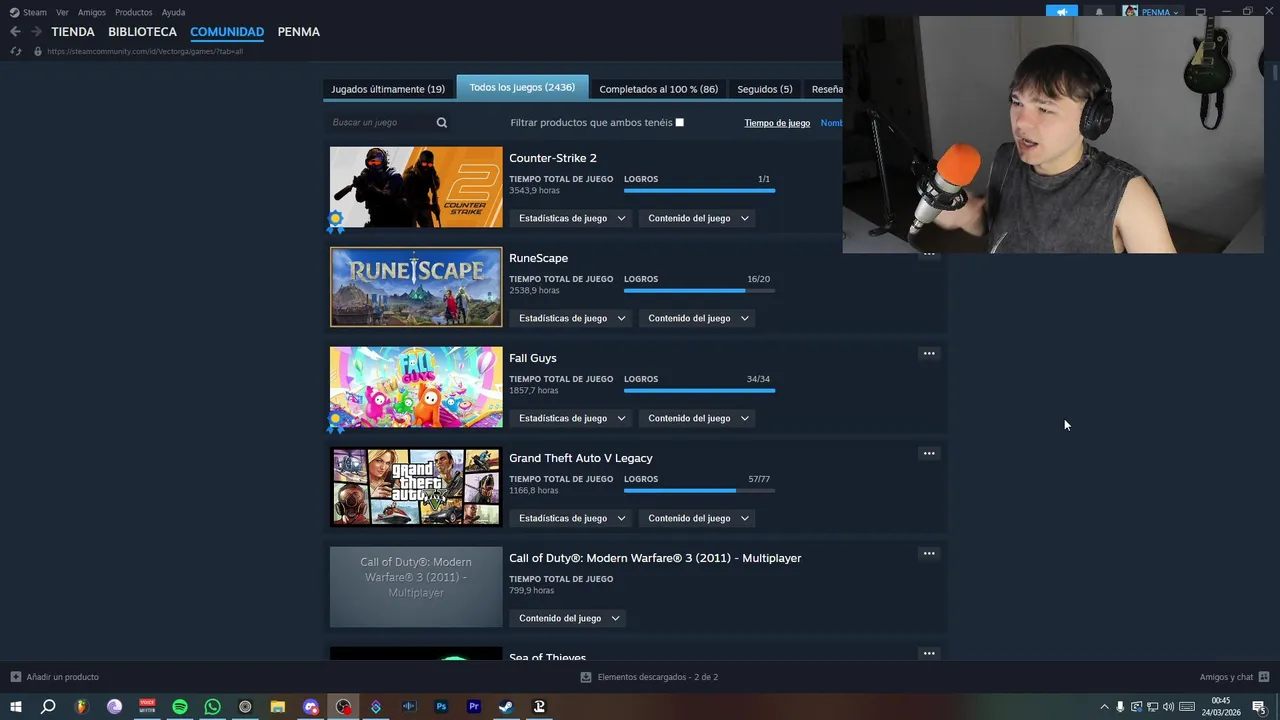The image size is (1280, 720).
Task: Select the Todos los juegos (2436) tab
Action: tap(522, 87)
